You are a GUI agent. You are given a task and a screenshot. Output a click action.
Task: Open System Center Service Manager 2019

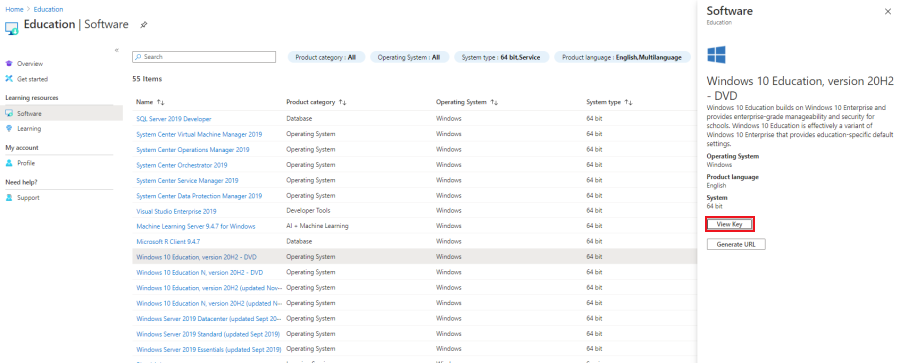click(187, 180)
